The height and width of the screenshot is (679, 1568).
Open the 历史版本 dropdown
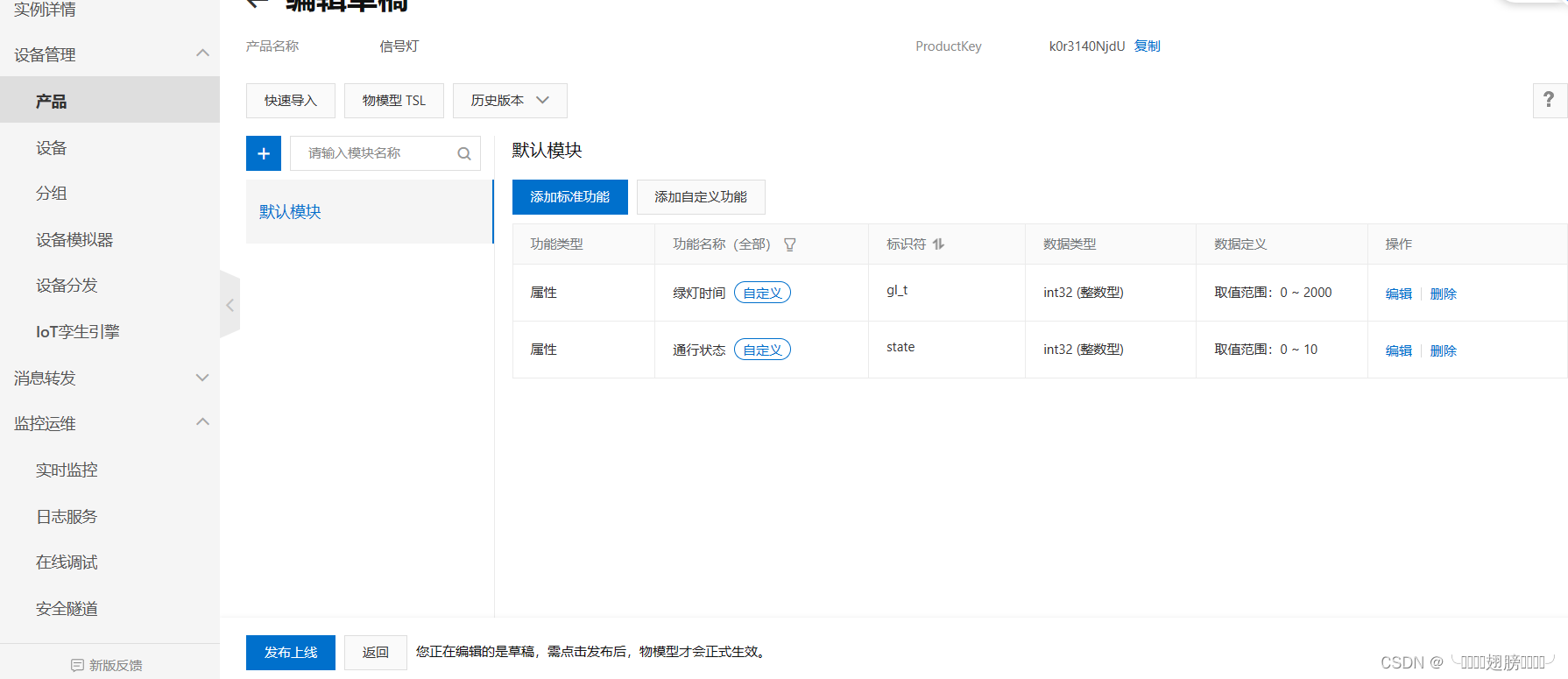click(x=510, y=101)
